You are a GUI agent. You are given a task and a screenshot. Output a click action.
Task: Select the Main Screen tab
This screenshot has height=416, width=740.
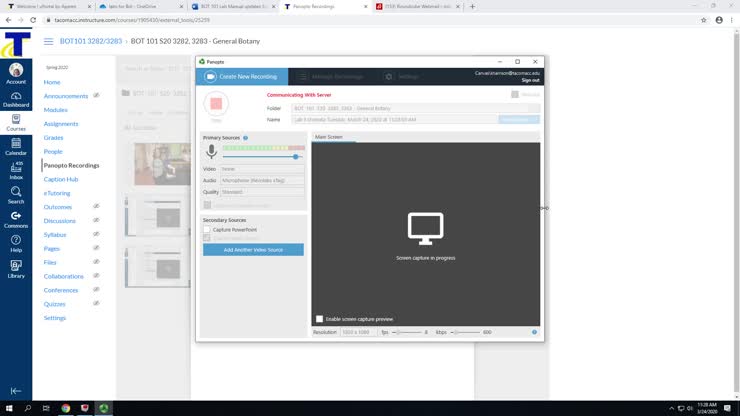tap(328, 137)
